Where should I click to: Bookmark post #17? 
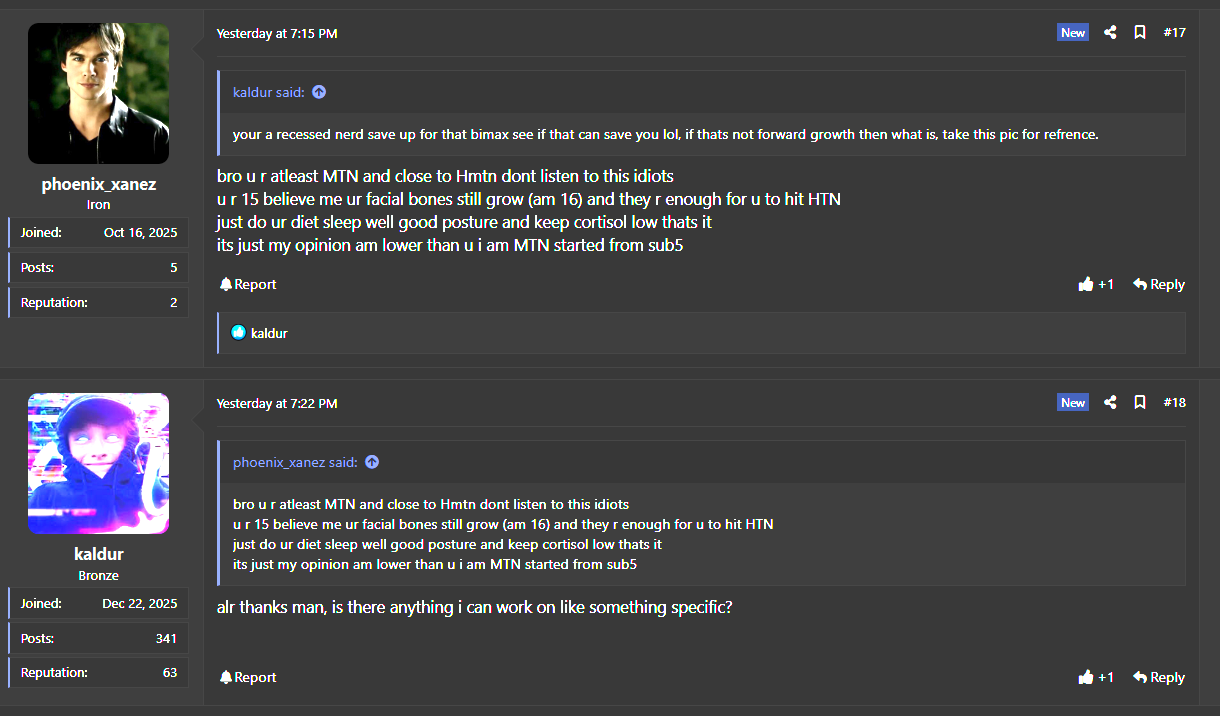pos(1139,33)
